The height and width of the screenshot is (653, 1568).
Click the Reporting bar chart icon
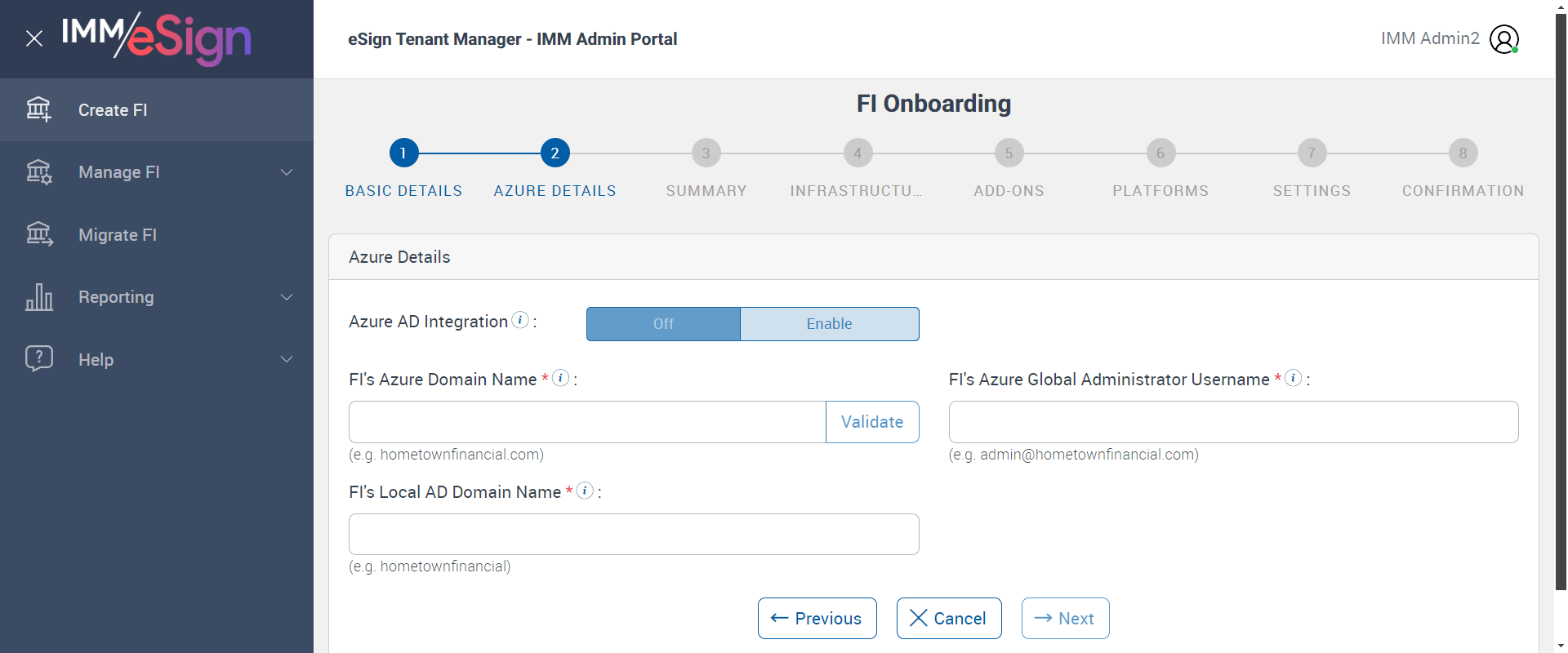point(38,297)
